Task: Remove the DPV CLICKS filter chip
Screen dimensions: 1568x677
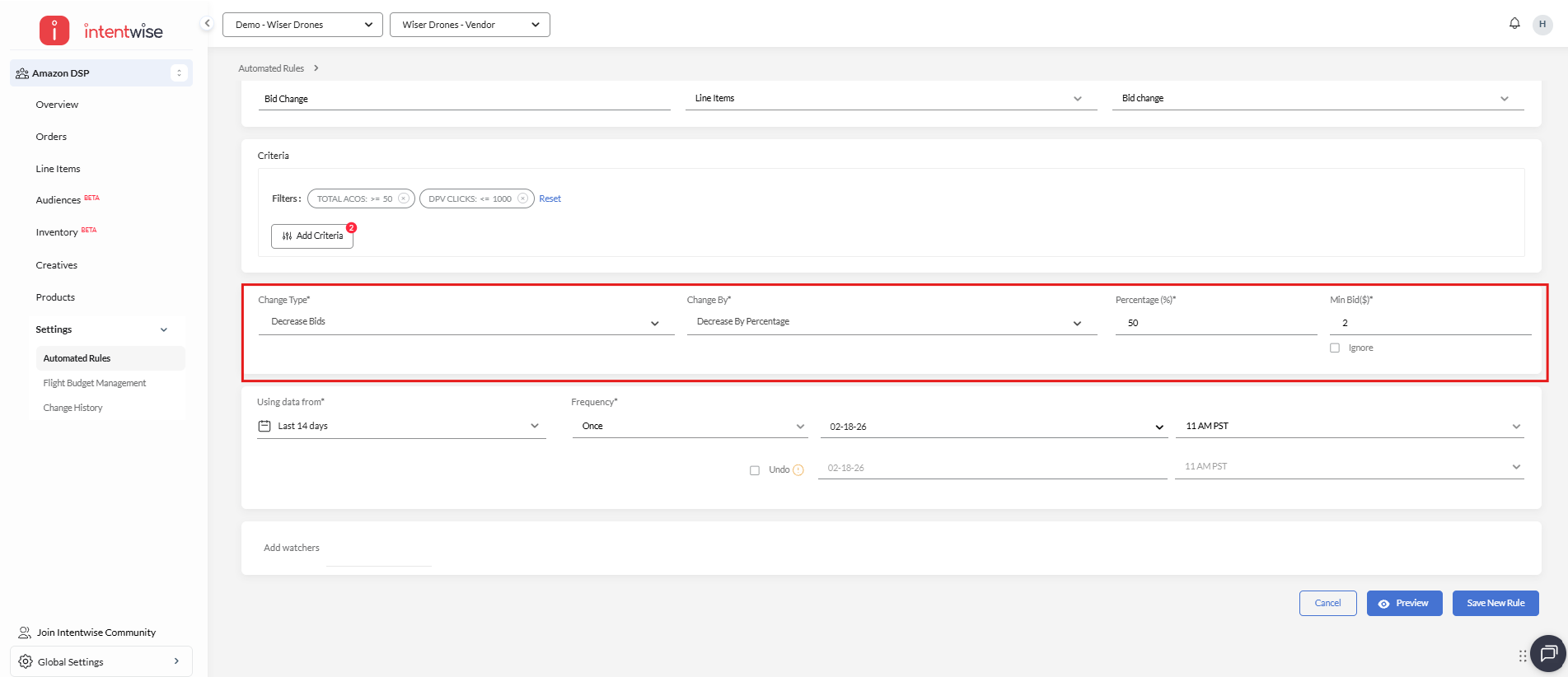Action: coord(522,198)
